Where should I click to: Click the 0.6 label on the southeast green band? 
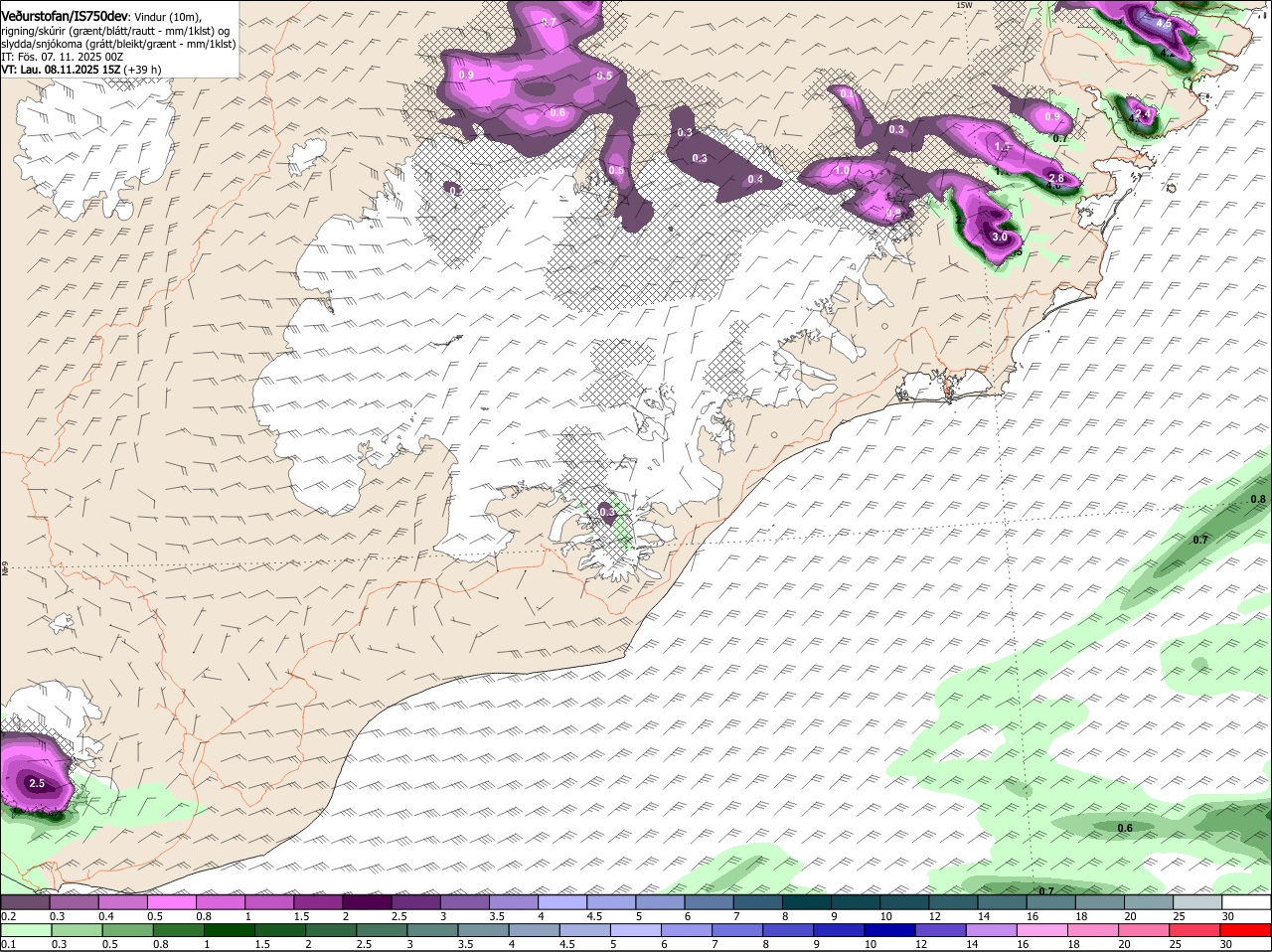click(x=1125, y=828)
